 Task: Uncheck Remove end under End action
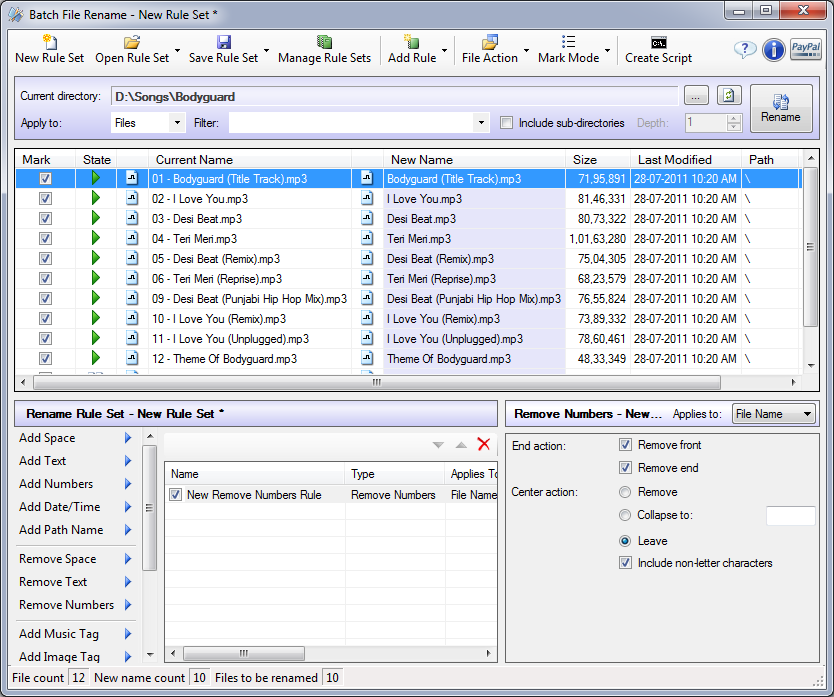[625, 468]
